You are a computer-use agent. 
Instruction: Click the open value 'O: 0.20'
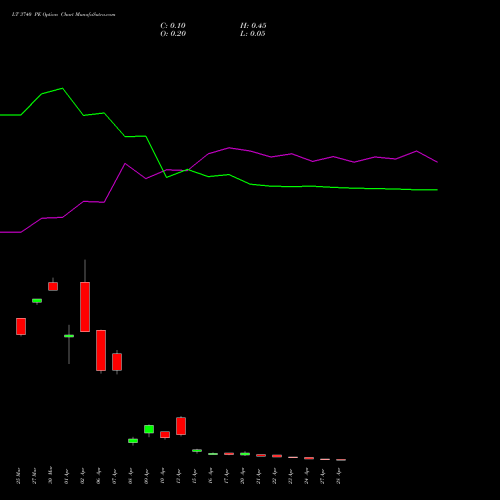coord(173,34)
